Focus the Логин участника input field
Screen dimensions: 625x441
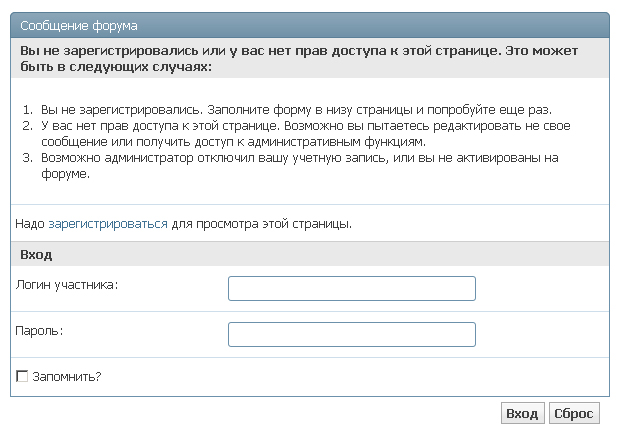click(352, 288)
